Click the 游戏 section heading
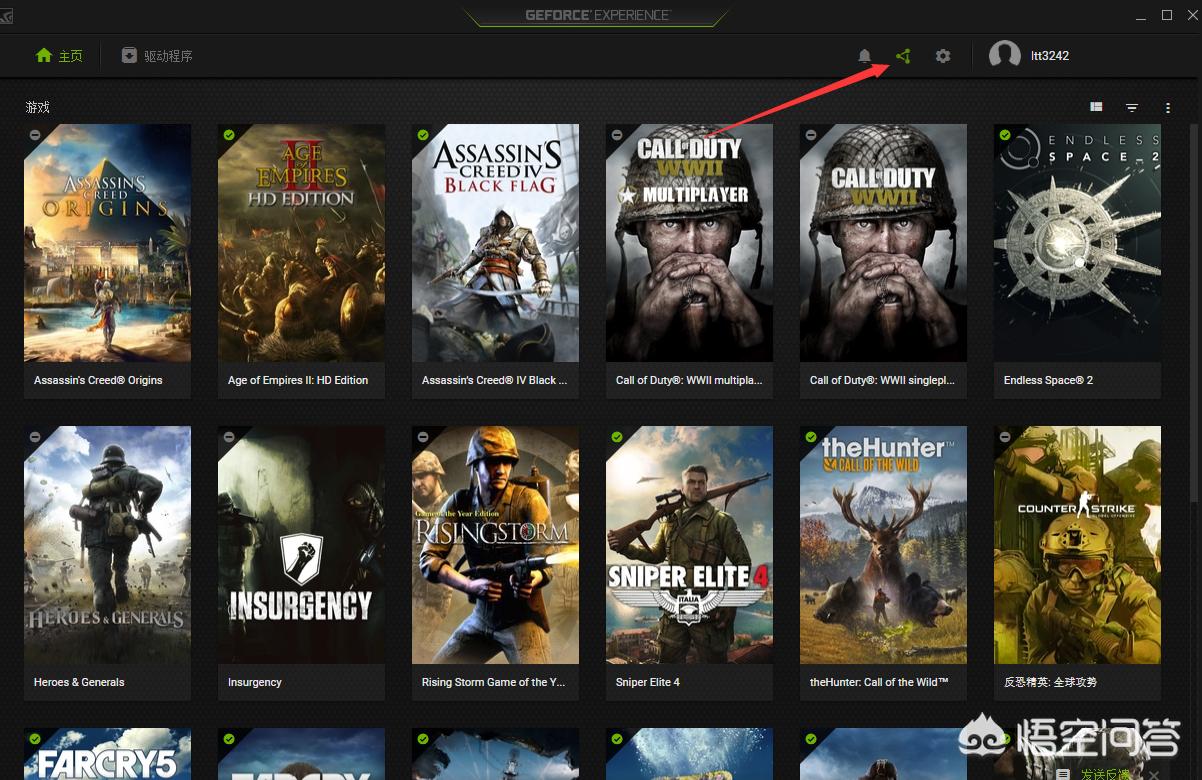 tap(38, 107)
